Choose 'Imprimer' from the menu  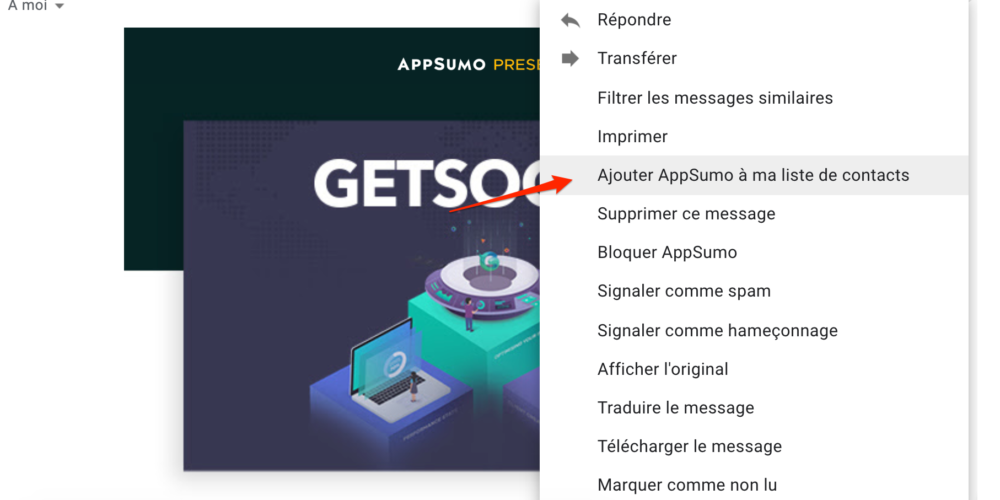pos(754,136)
